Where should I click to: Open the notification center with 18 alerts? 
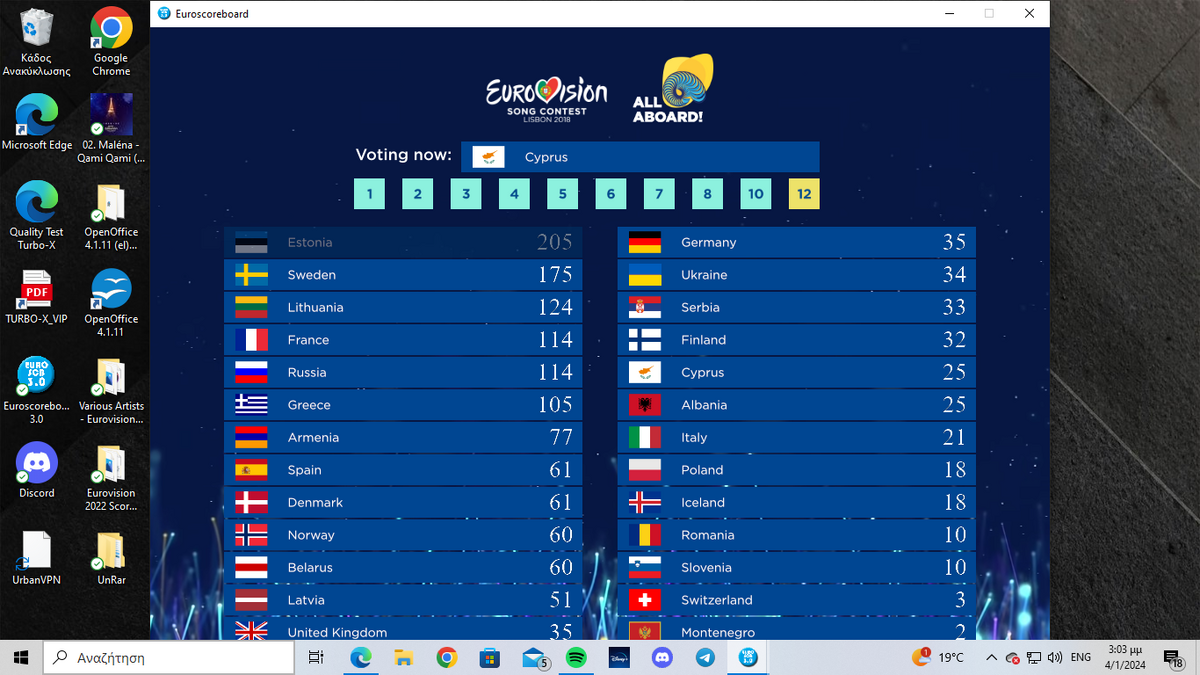(1174, 657)
